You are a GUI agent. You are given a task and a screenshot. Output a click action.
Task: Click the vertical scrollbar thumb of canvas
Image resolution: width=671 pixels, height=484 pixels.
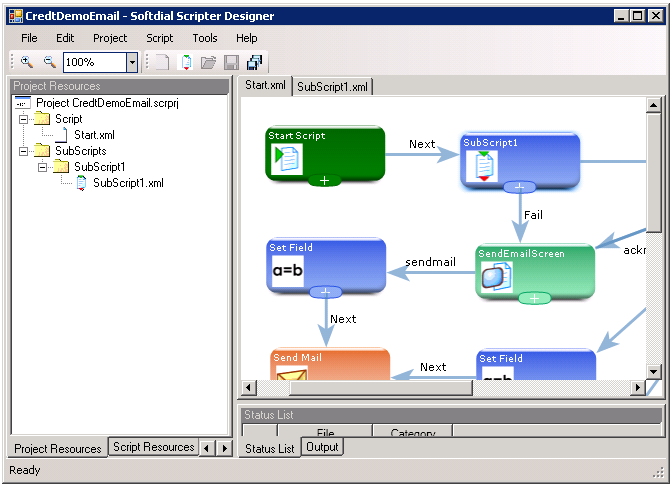point(653,172)
